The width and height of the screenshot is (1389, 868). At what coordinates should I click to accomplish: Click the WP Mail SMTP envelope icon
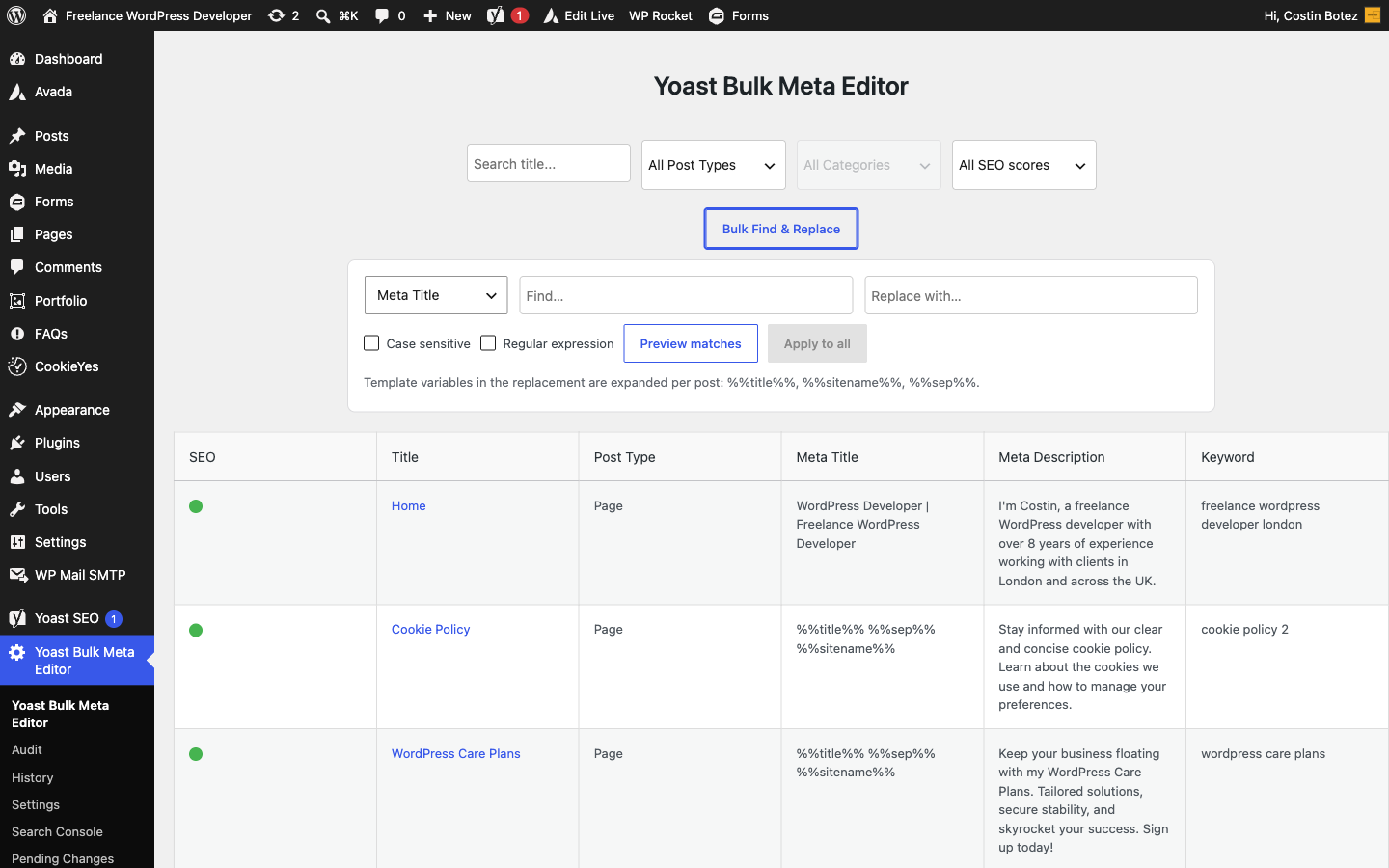click(17, 575)
